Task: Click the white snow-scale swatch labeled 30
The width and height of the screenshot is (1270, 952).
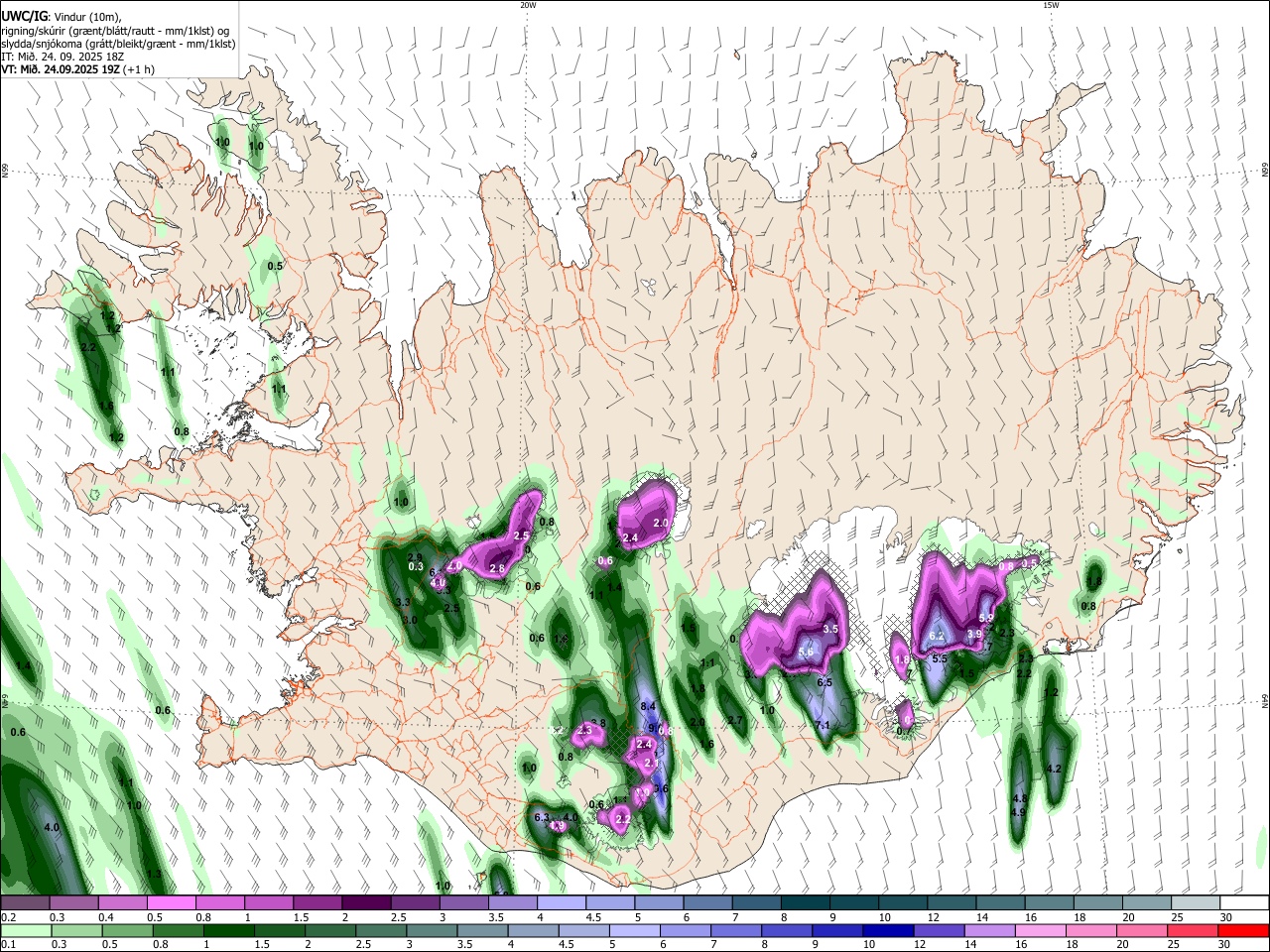Action: point(1245,903)
